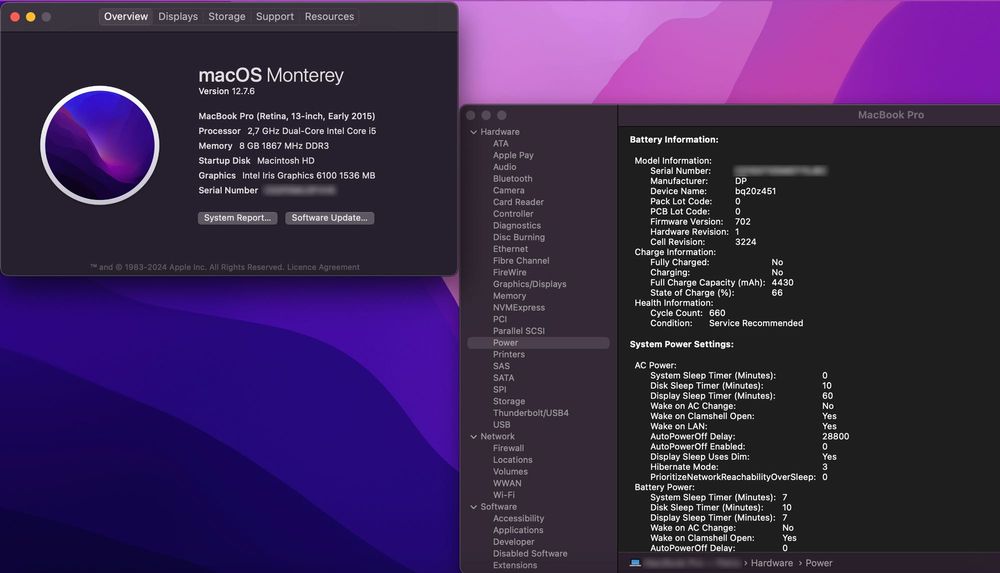This screenshot has height=573, width=1000.
Task: Click Hardware in the bottom path bar
Action: click(772, 563)
